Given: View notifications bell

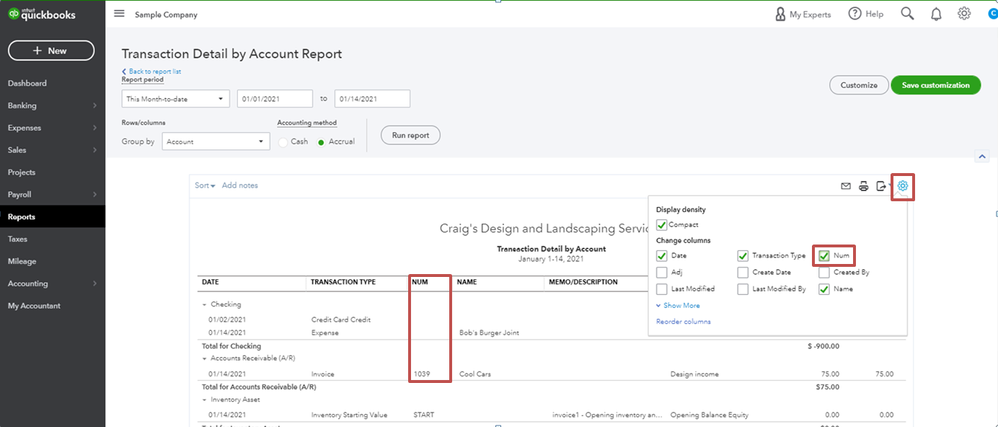Looking at the screenshot, I should click(x=936, y=14).
